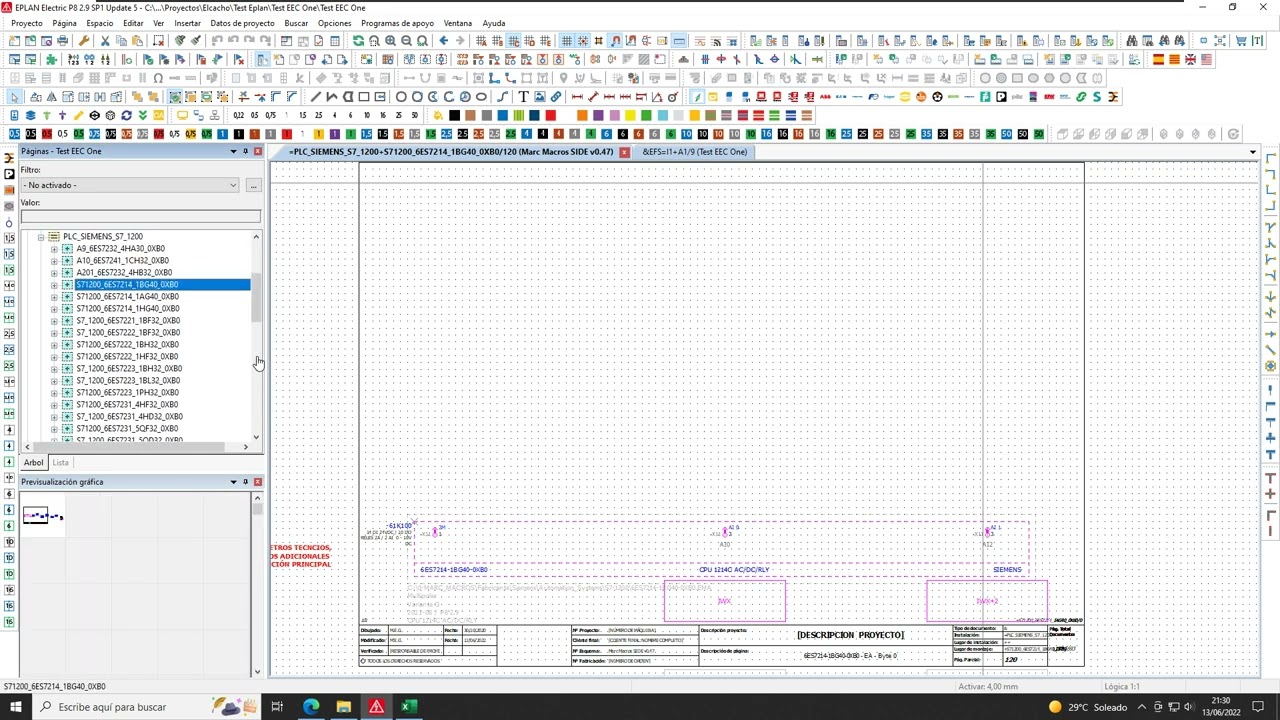Image resolution: width=1280 pixels, height=720 pixels.
Task: Select tree page S71200_6ES7214_1HG40_0XB0
Action: coord(127,308)
